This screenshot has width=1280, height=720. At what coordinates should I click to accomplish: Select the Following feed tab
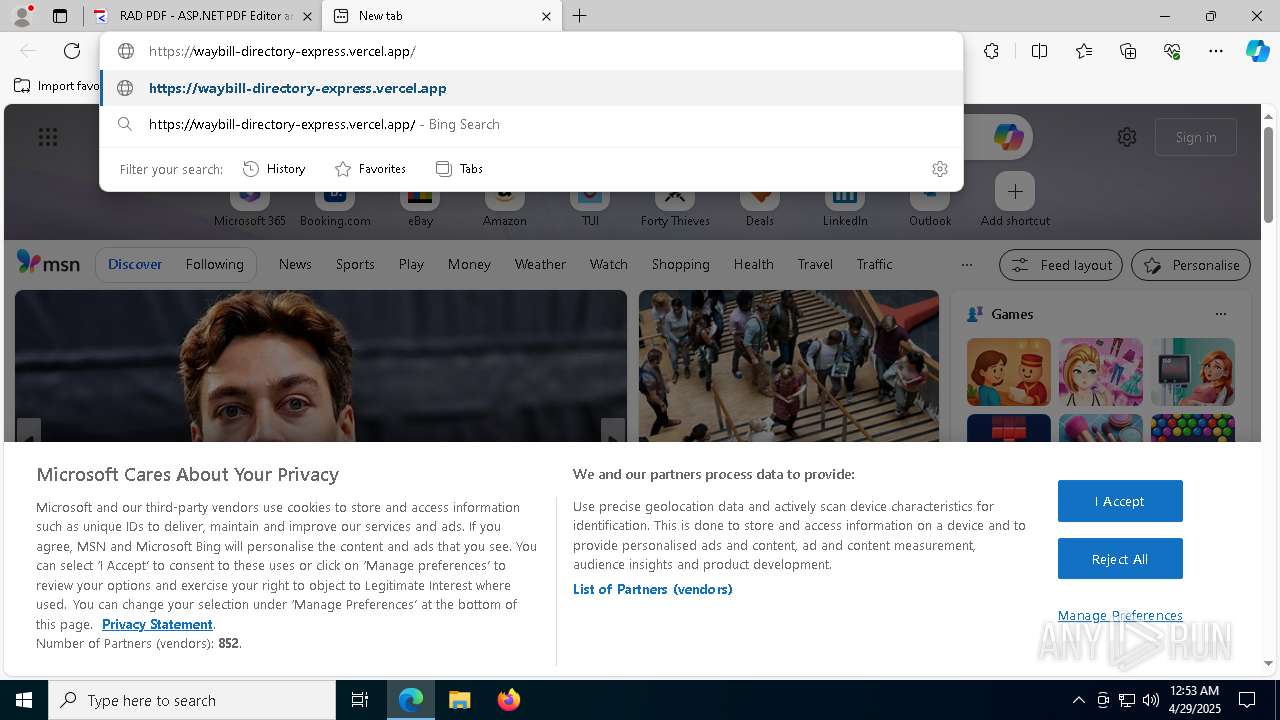click(x=214, y=264)
